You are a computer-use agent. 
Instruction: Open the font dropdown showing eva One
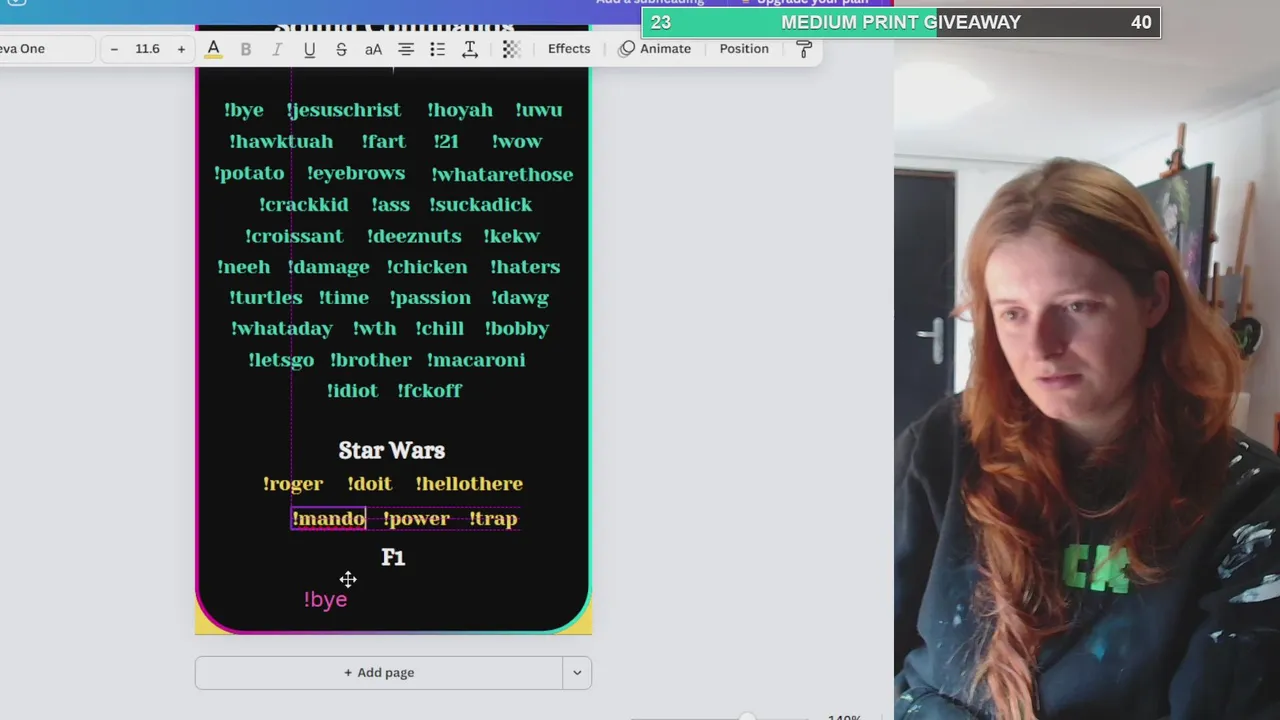pyautogui.click(x=45, y=49)
